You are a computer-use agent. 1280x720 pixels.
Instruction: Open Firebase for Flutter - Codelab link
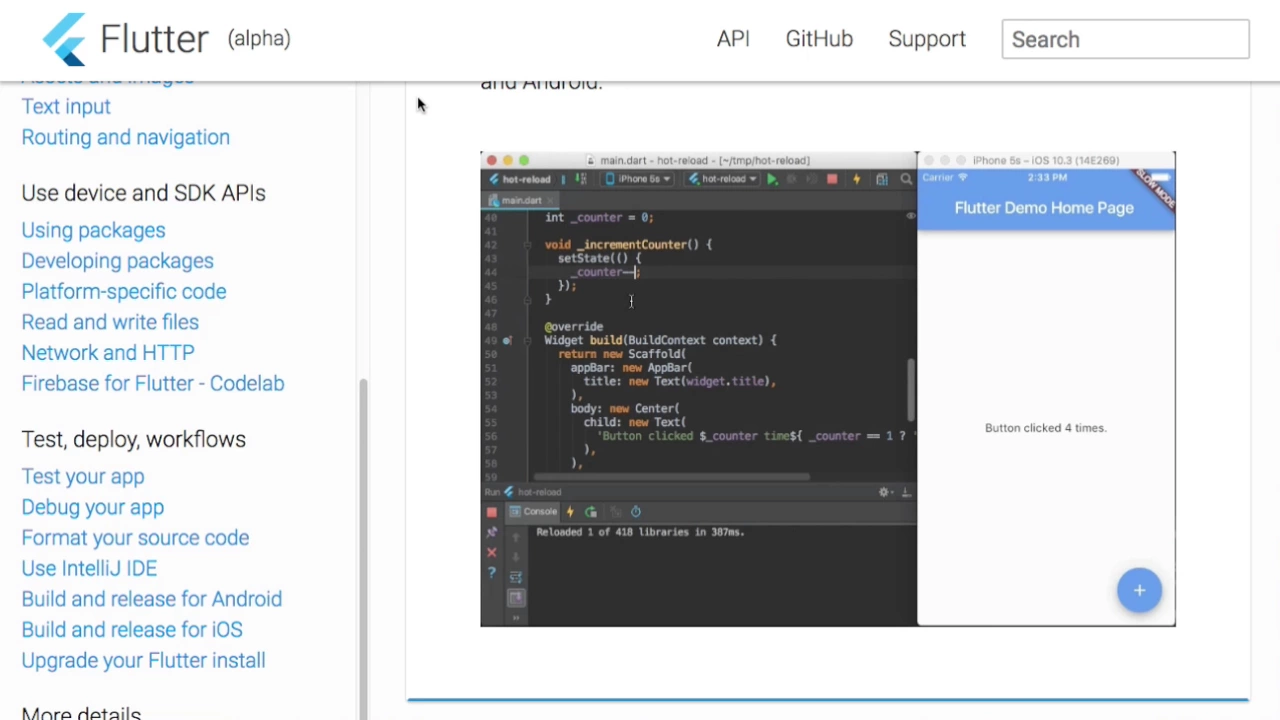[x=153, y=384]
